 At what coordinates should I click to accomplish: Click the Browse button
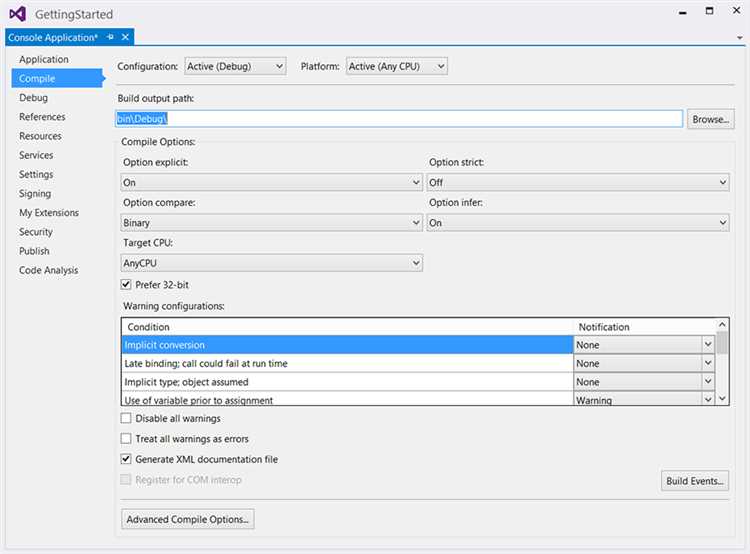pyautogui.click(x=711, y=119)
